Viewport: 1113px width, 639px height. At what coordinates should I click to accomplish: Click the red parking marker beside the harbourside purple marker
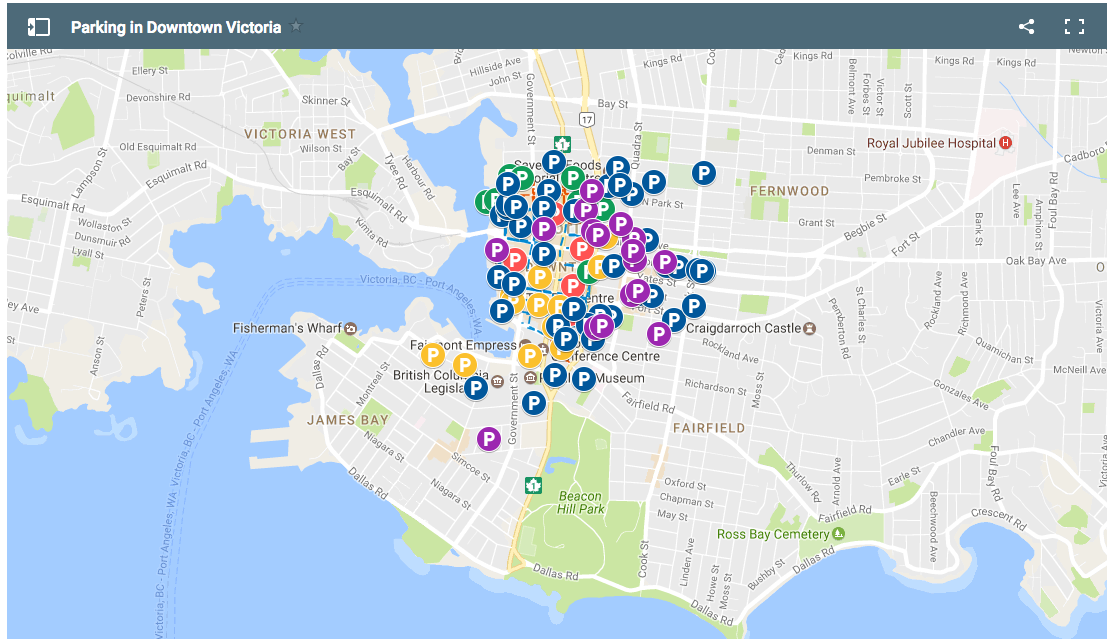[x=516, y=260]
